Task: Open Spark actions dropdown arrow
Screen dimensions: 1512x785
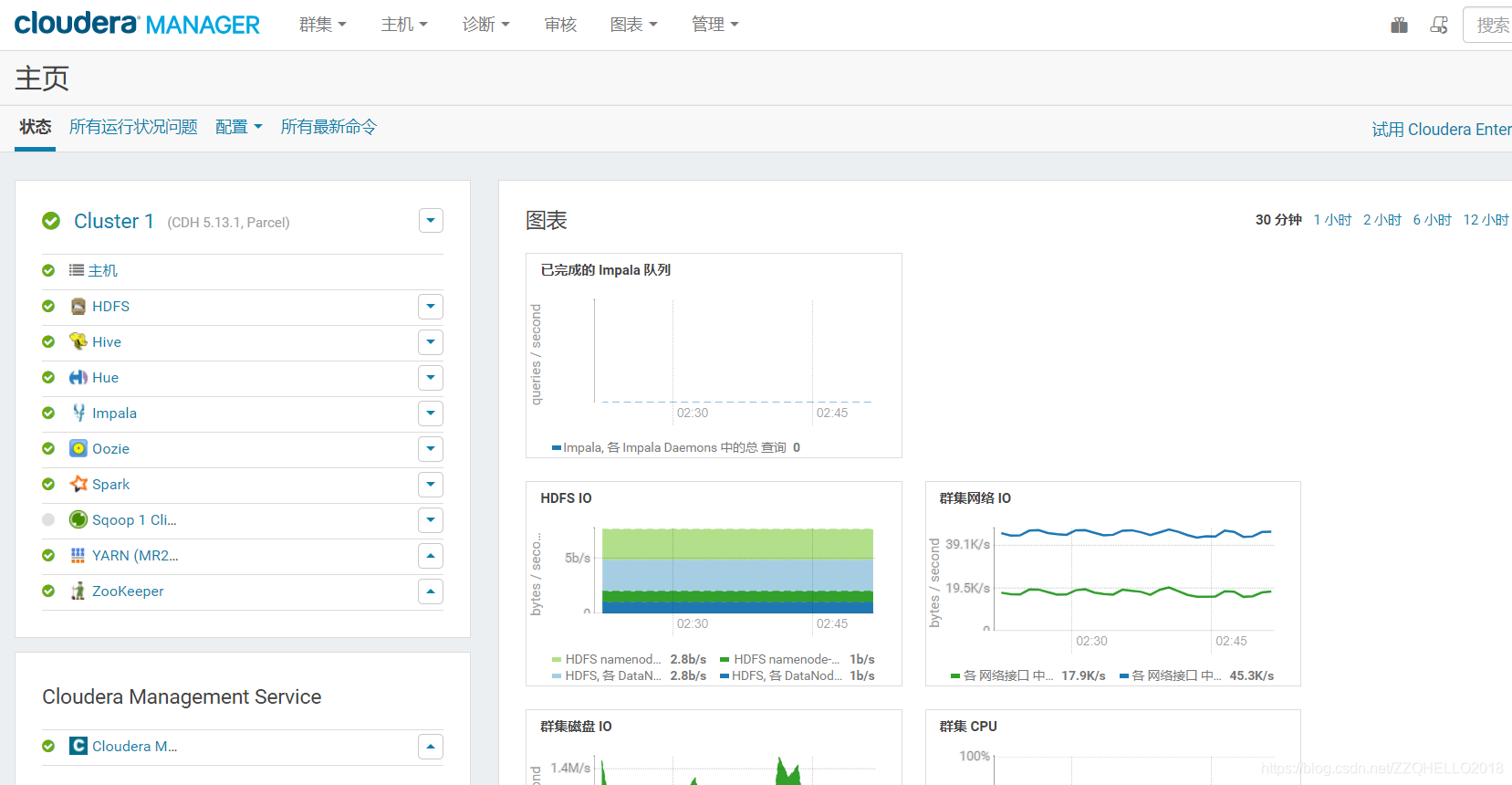Action: [431, 485]
